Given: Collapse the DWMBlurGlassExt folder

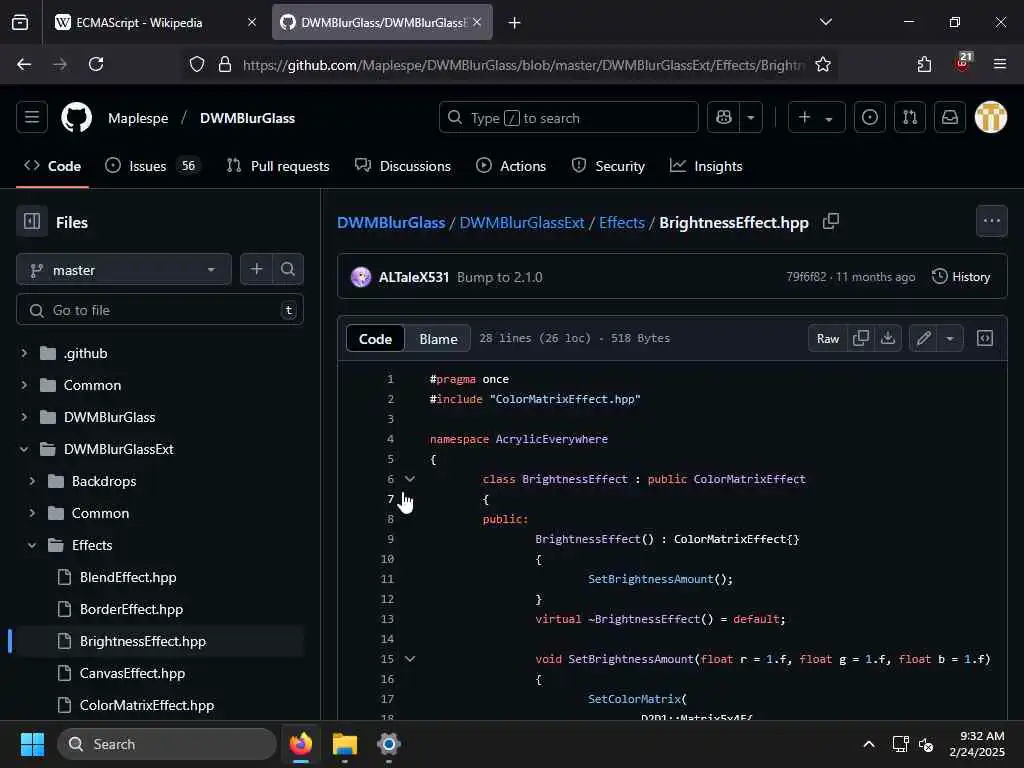Looking at the screenshot, I should (24, 449).
